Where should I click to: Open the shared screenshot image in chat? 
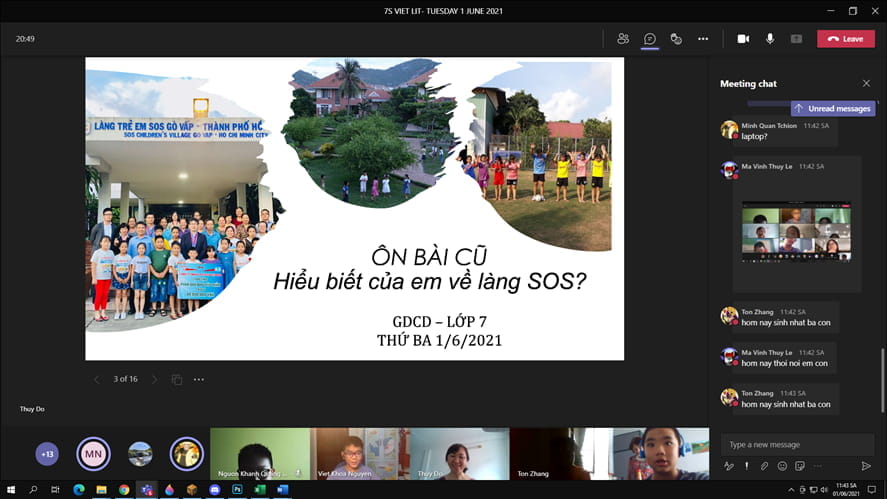(x=796, y=232)
